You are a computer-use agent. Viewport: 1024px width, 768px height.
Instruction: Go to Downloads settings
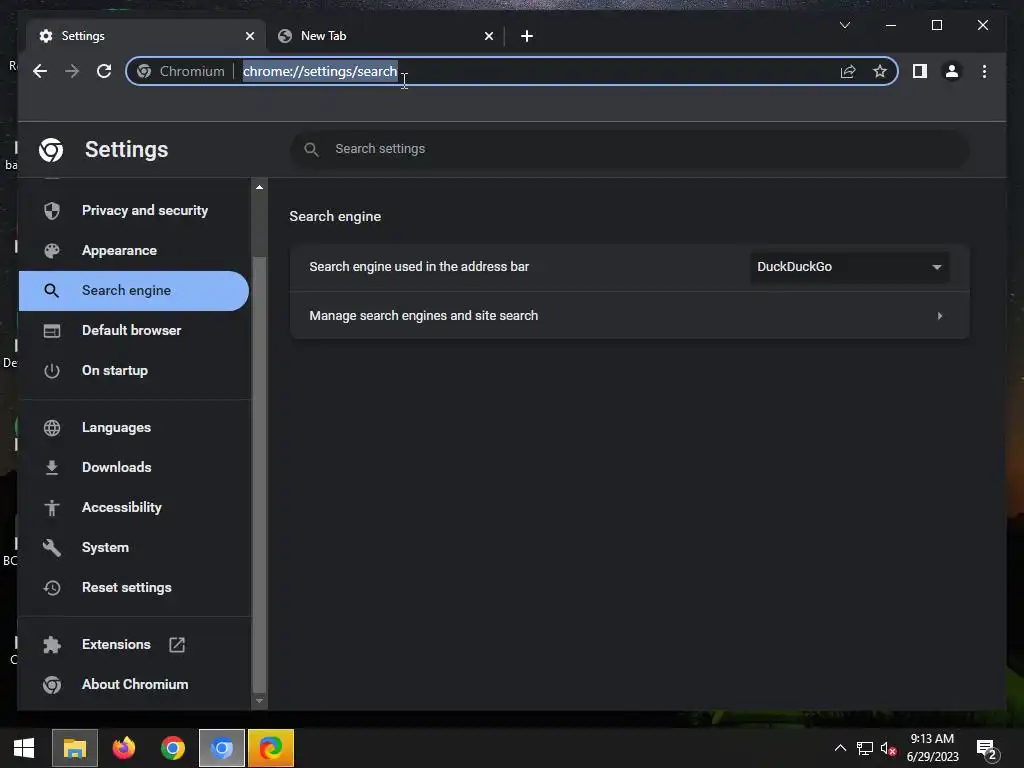coord(134,468)
